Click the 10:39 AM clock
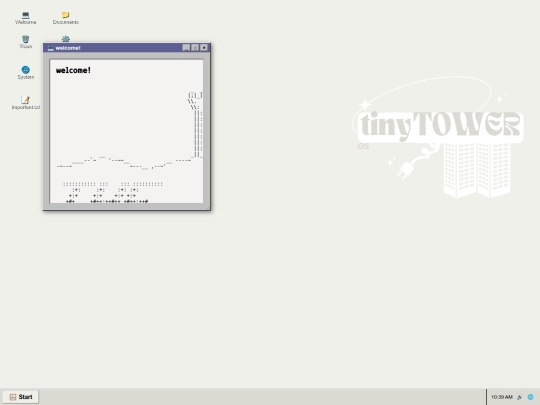The width and height of the screenshot is (540, 405). [x=502, y=397]
